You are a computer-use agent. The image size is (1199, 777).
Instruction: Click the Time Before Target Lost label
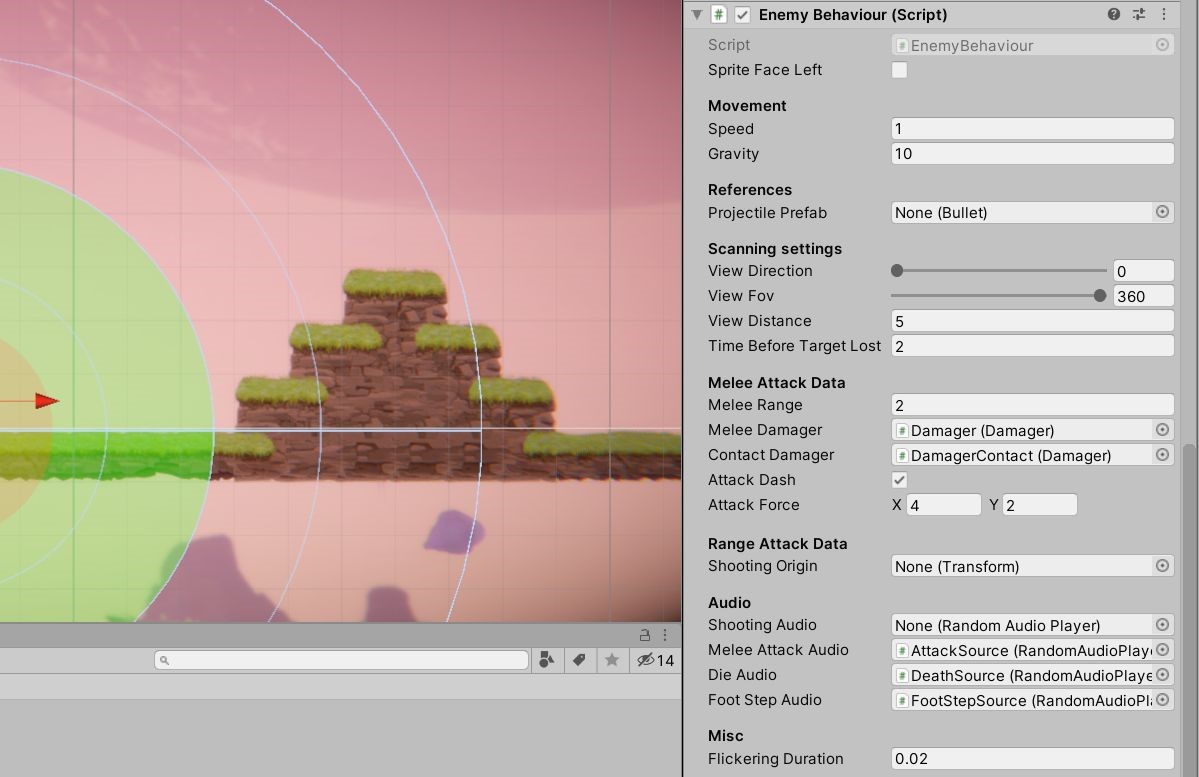pyautogui.click(x=794, y=346)
